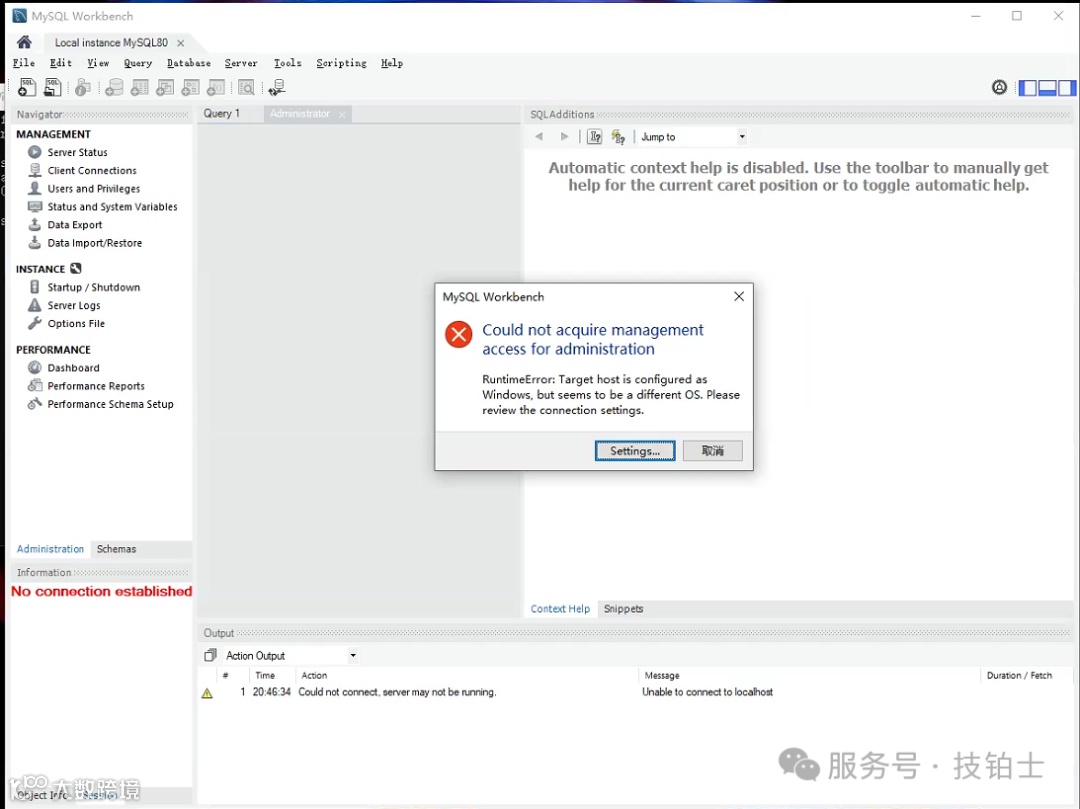Open Status and System Variables

(112, 207)
